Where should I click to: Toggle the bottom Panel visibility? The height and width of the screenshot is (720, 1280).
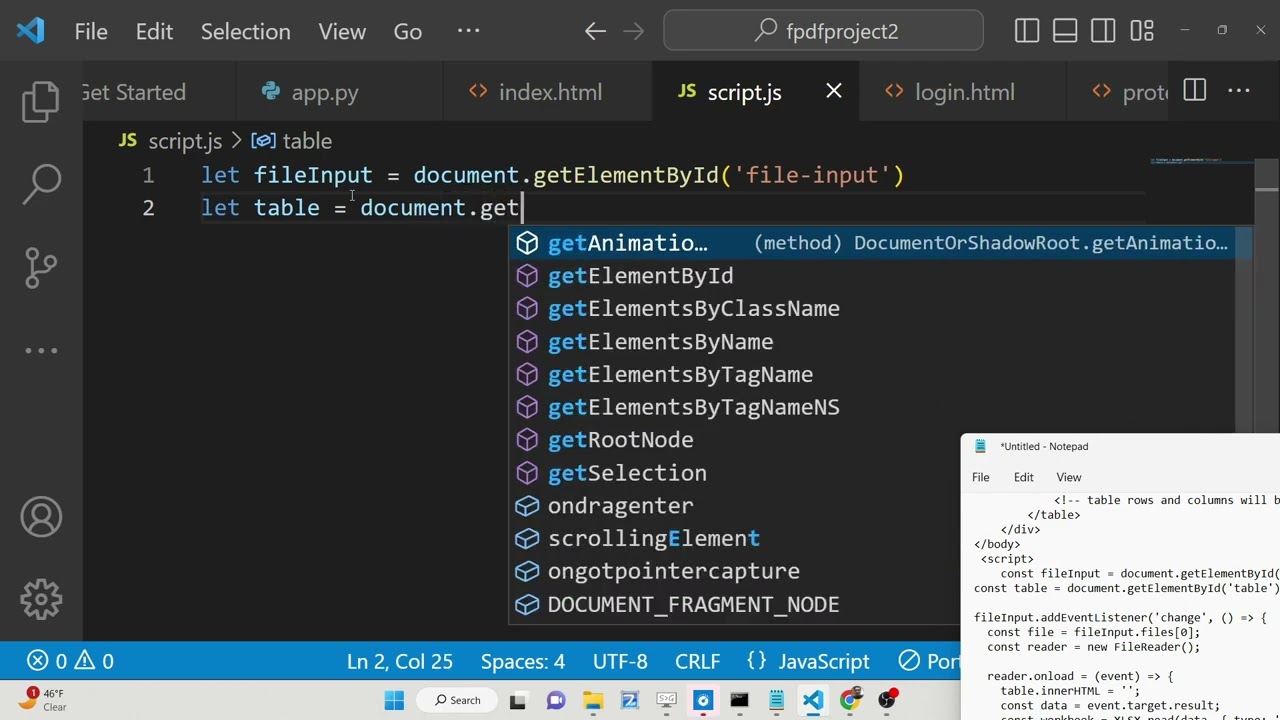1065,31
